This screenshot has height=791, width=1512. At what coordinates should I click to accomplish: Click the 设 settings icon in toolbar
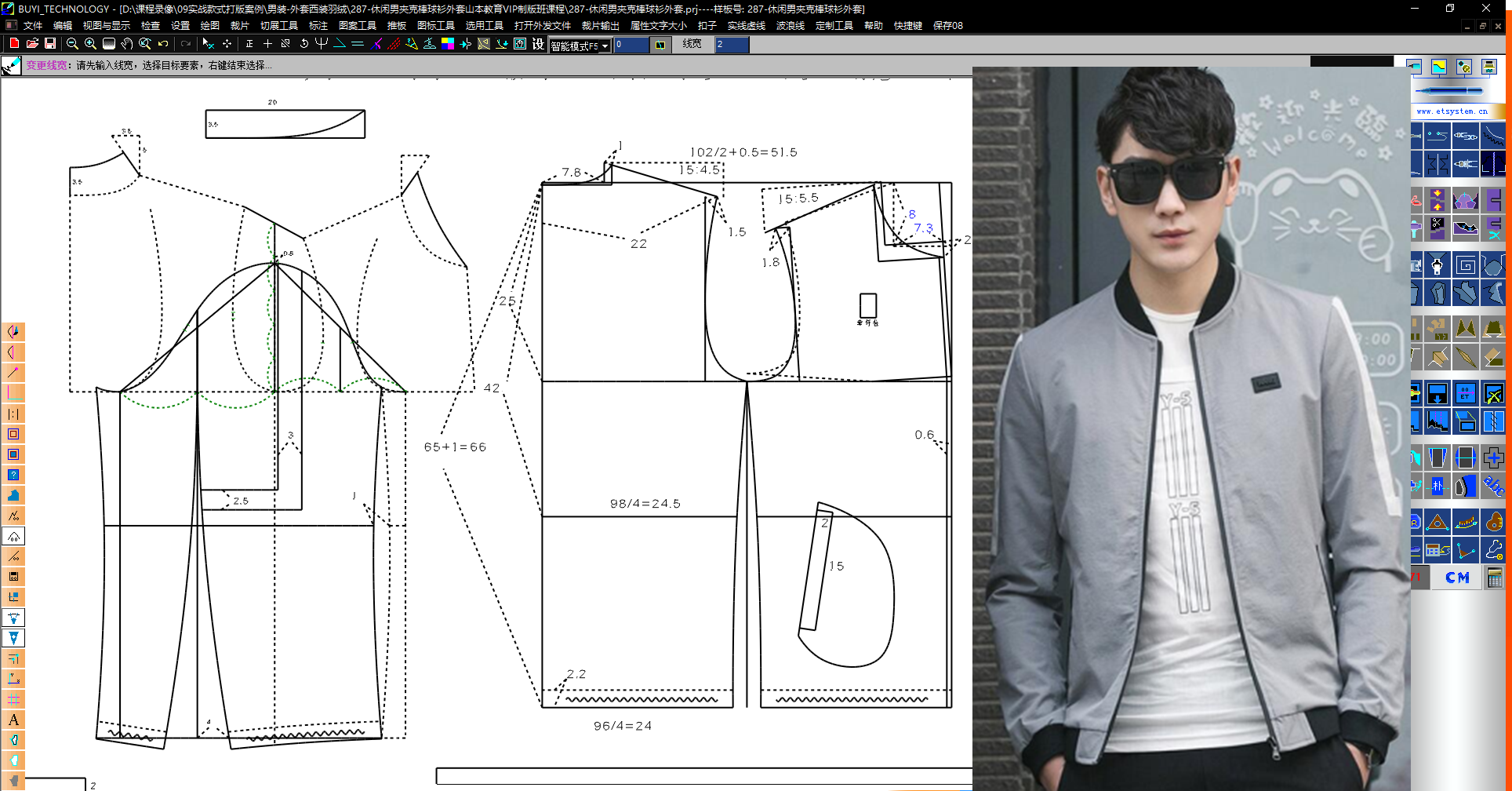click(538, 44)
